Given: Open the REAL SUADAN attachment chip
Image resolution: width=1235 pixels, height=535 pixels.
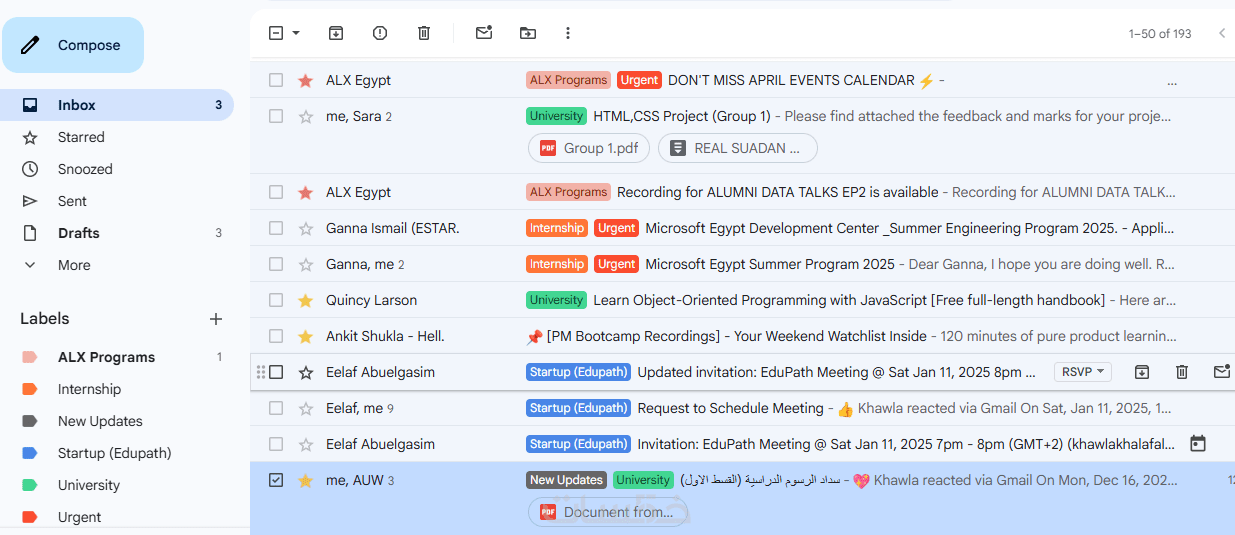Looking at the screenshot, I should click(x=738, y=148).
